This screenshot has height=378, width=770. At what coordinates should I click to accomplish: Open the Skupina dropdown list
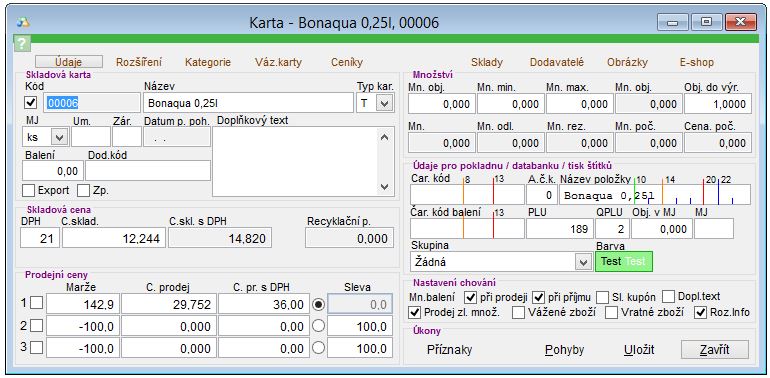click(583, 262)
